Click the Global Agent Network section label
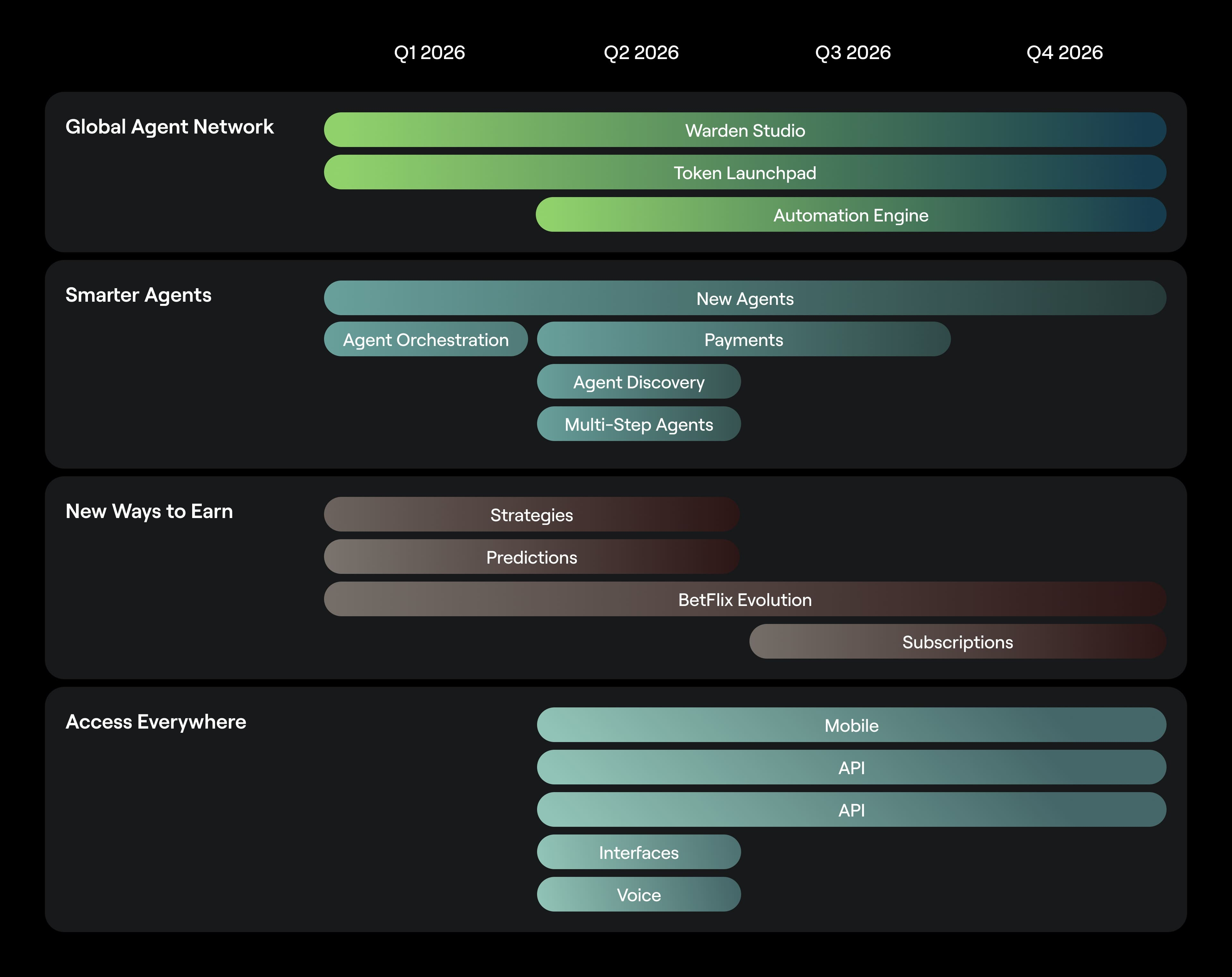1232x977 pixels. coord(170,127)
